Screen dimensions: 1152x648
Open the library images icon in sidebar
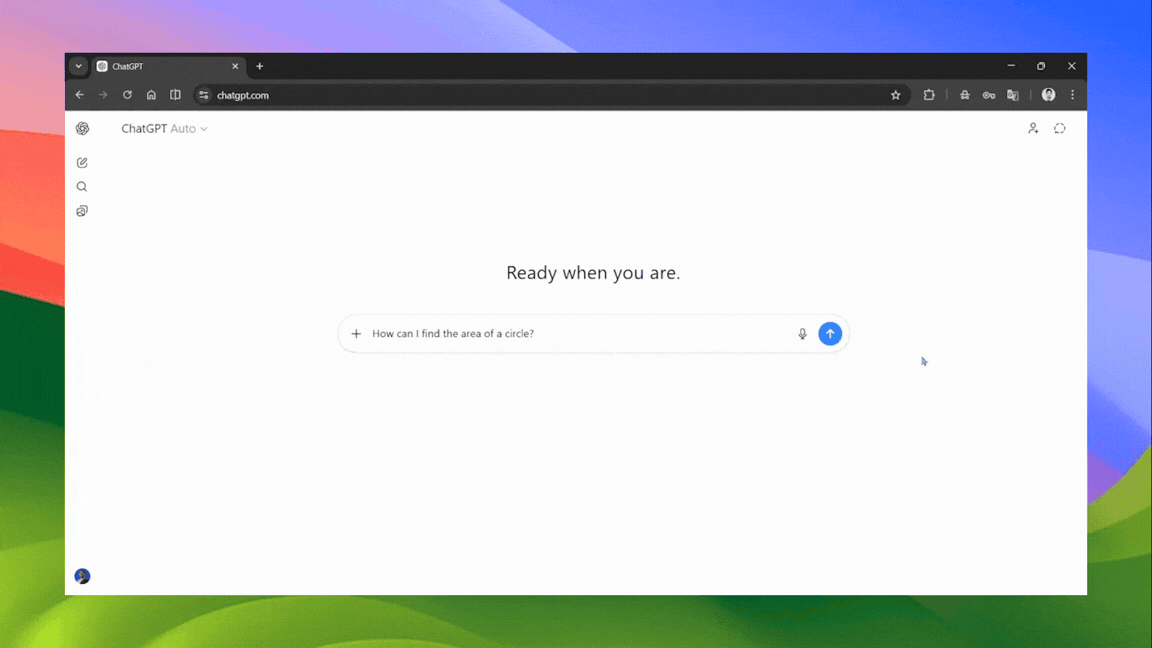click(x=82, y=211)
